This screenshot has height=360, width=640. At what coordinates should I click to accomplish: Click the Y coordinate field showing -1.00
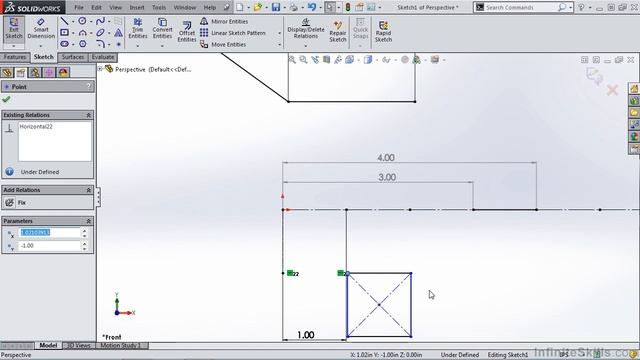[x=49, y=246]
